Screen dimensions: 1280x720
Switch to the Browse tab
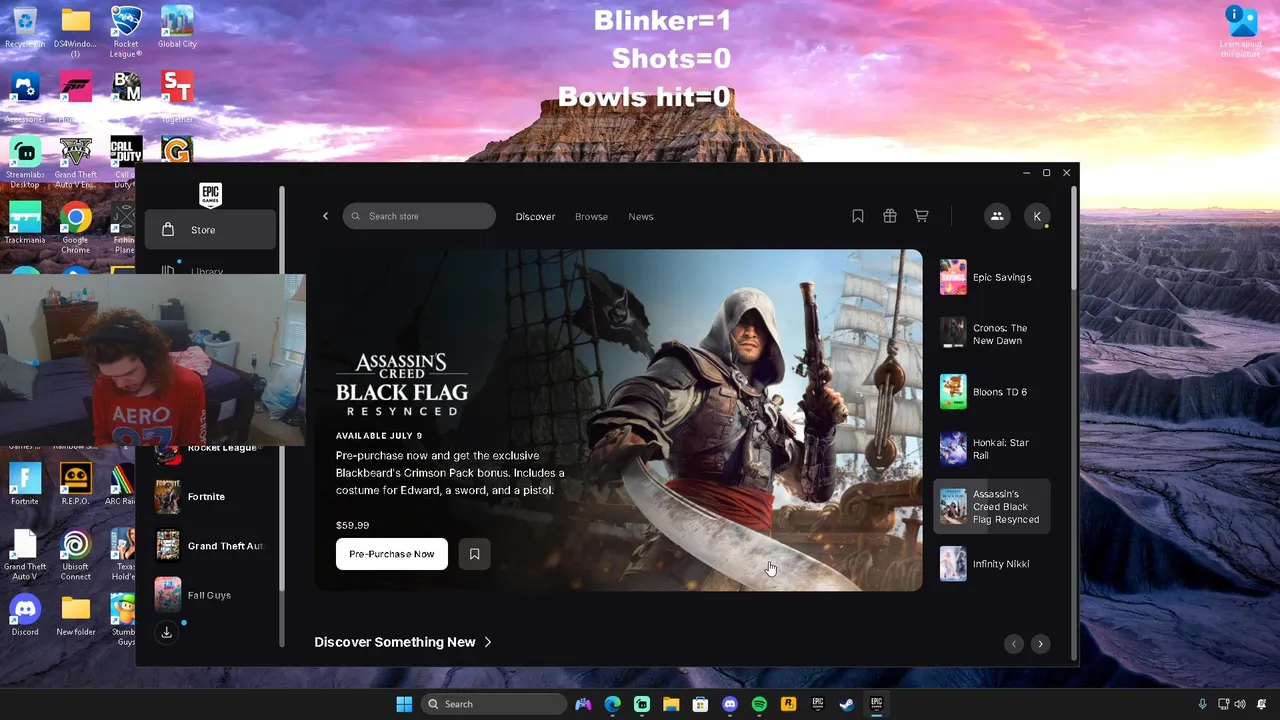591,216
